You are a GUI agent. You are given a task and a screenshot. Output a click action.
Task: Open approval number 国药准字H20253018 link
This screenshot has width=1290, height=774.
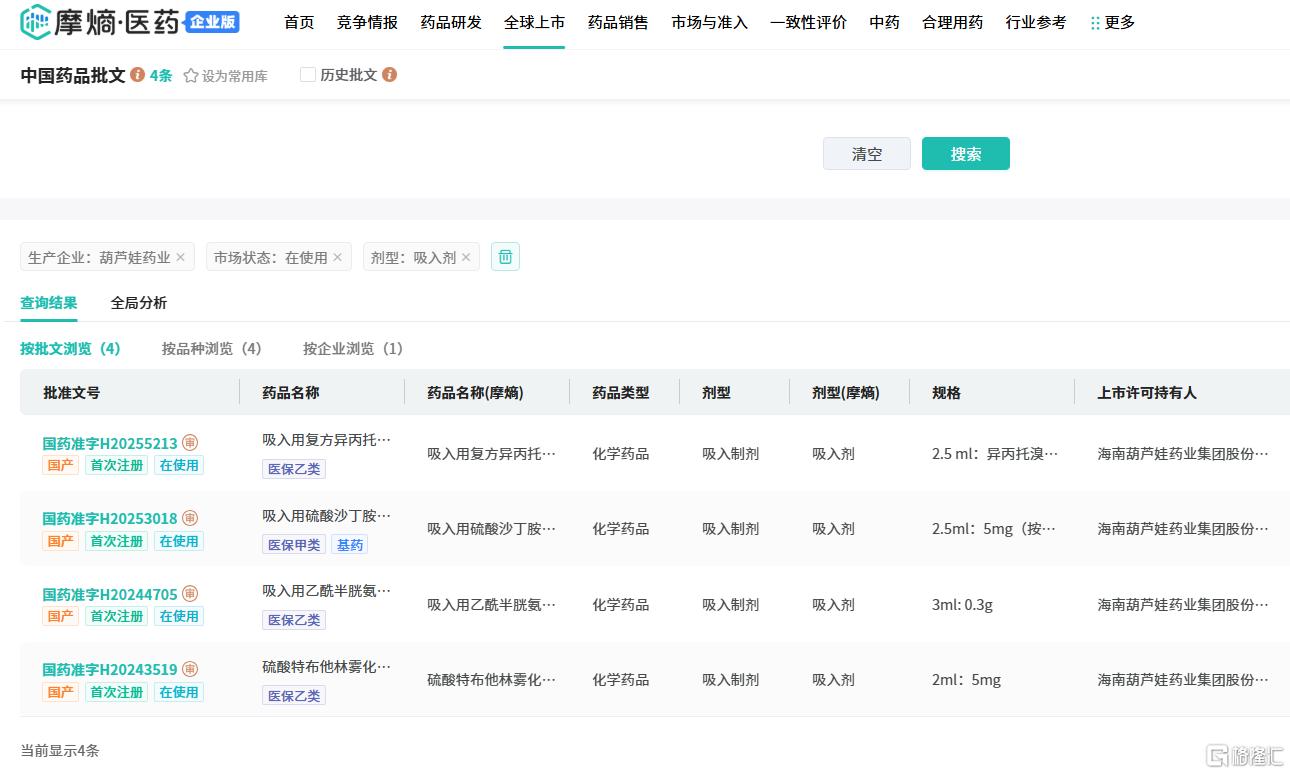[110, 519]
